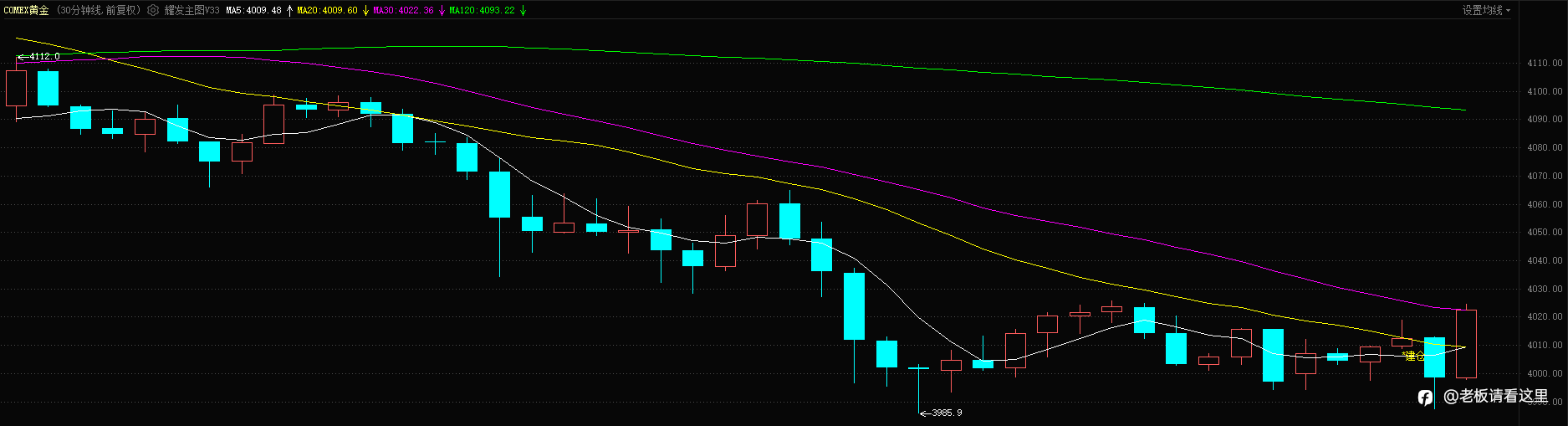Click the MA120:4093.22 value
This screenshot has height=426, width=1568.
(x=482, y=10)
